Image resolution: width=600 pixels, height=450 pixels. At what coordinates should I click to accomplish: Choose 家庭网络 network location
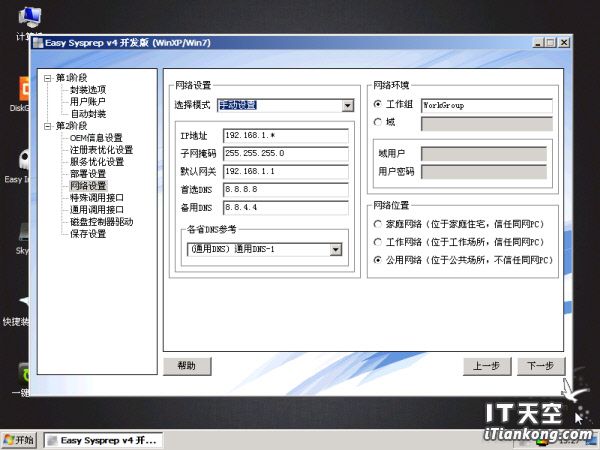tap(378, 224)
